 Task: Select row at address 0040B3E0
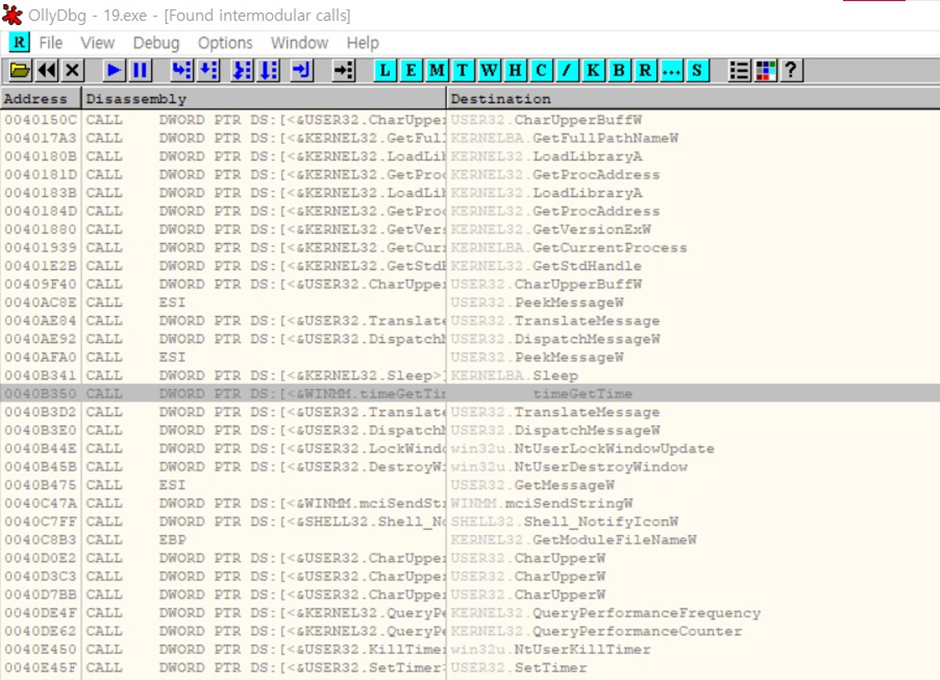coord(470,430)
